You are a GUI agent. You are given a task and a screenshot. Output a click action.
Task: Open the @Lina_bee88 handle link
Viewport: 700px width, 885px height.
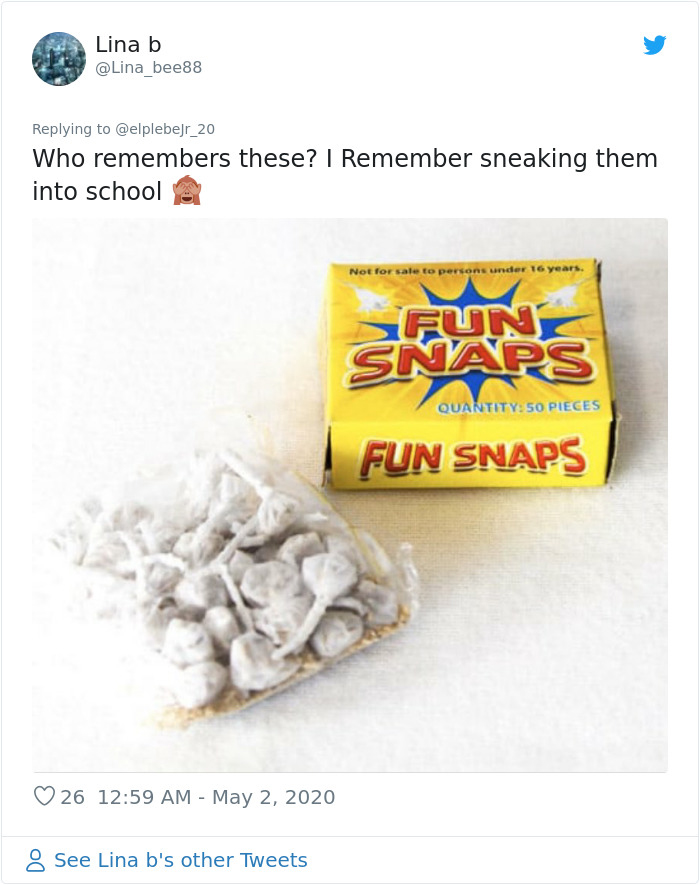(148, 68)
